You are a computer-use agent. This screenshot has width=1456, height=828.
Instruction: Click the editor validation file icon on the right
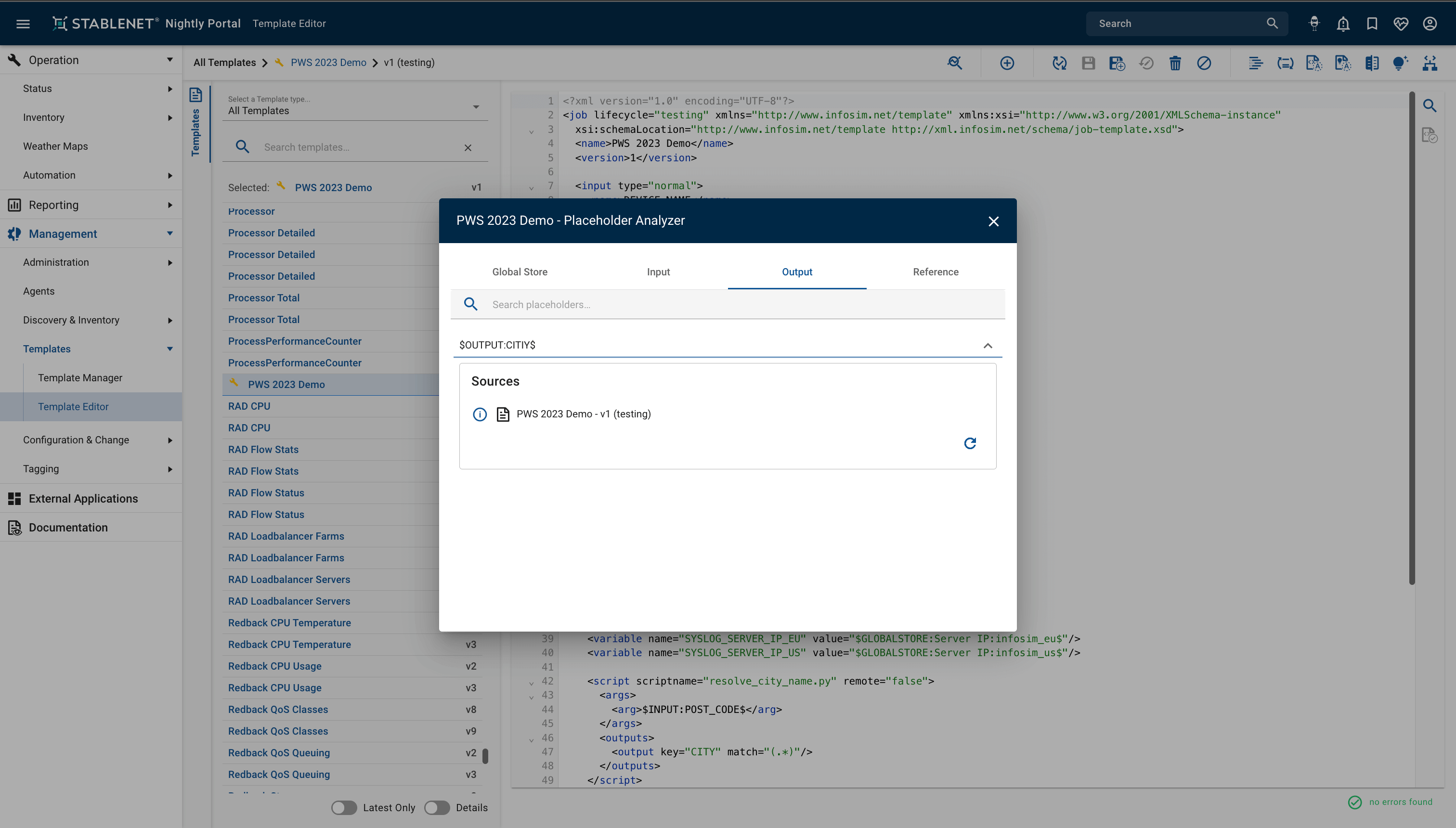(1430, 135)
